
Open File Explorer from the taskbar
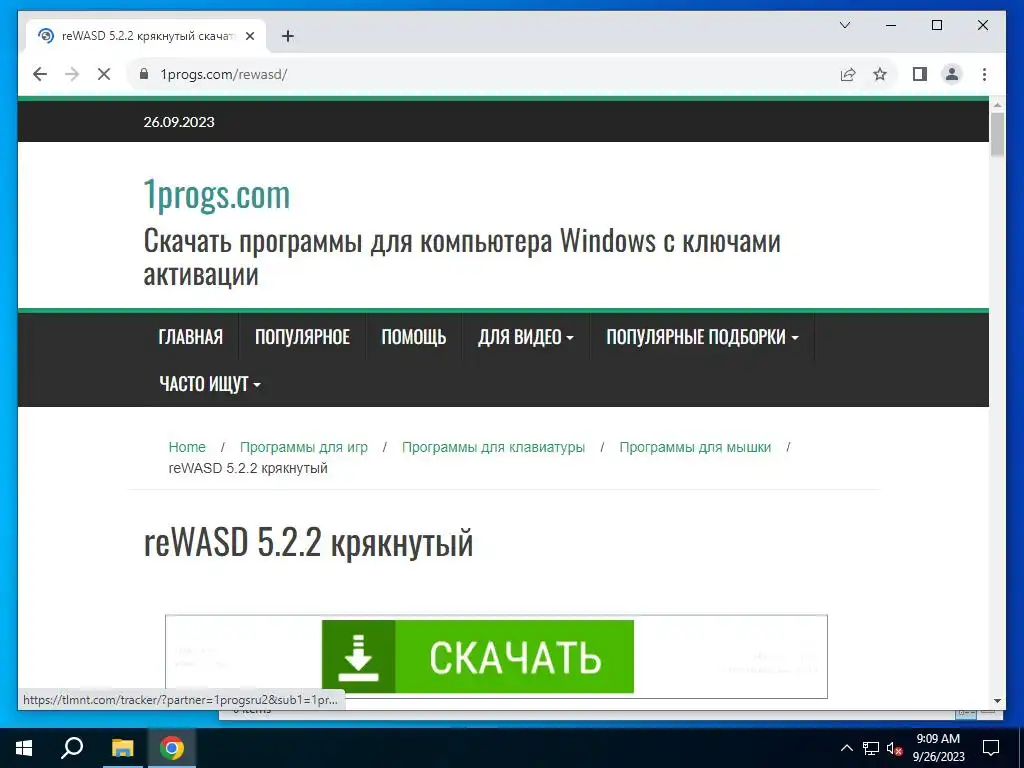[122, 748]
